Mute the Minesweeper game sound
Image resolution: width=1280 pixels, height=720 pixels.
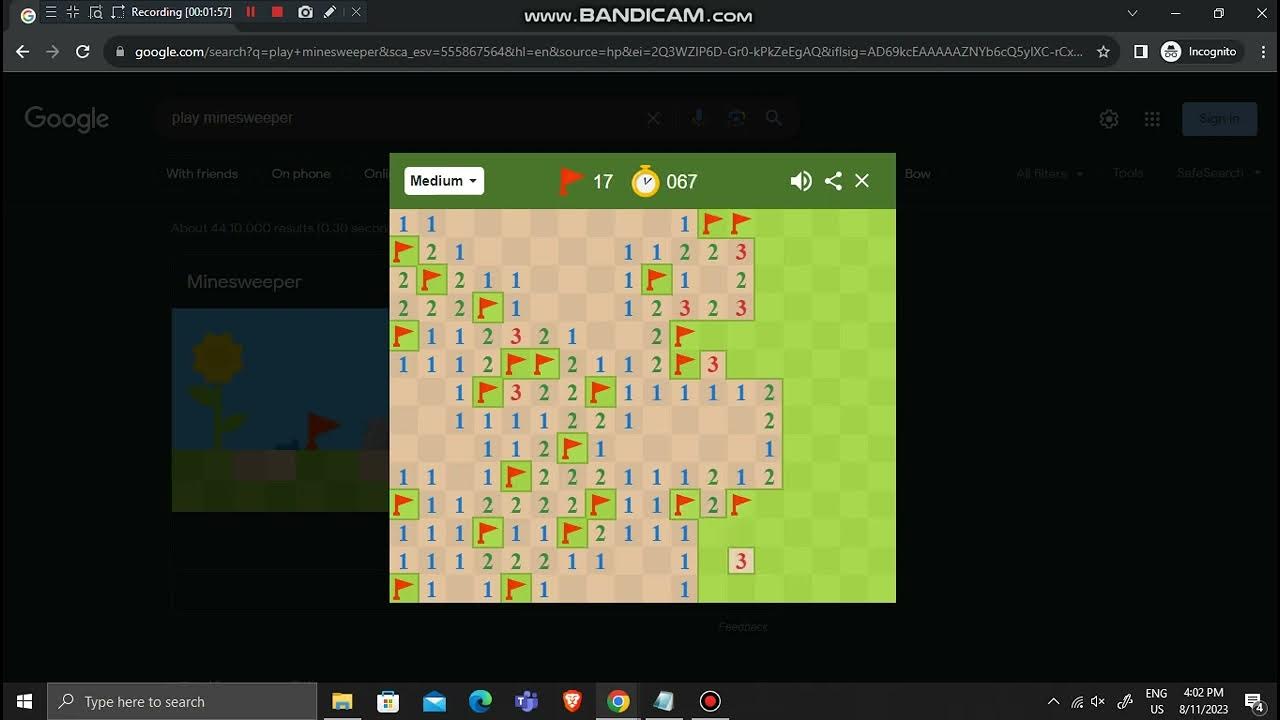coord(801,181)
